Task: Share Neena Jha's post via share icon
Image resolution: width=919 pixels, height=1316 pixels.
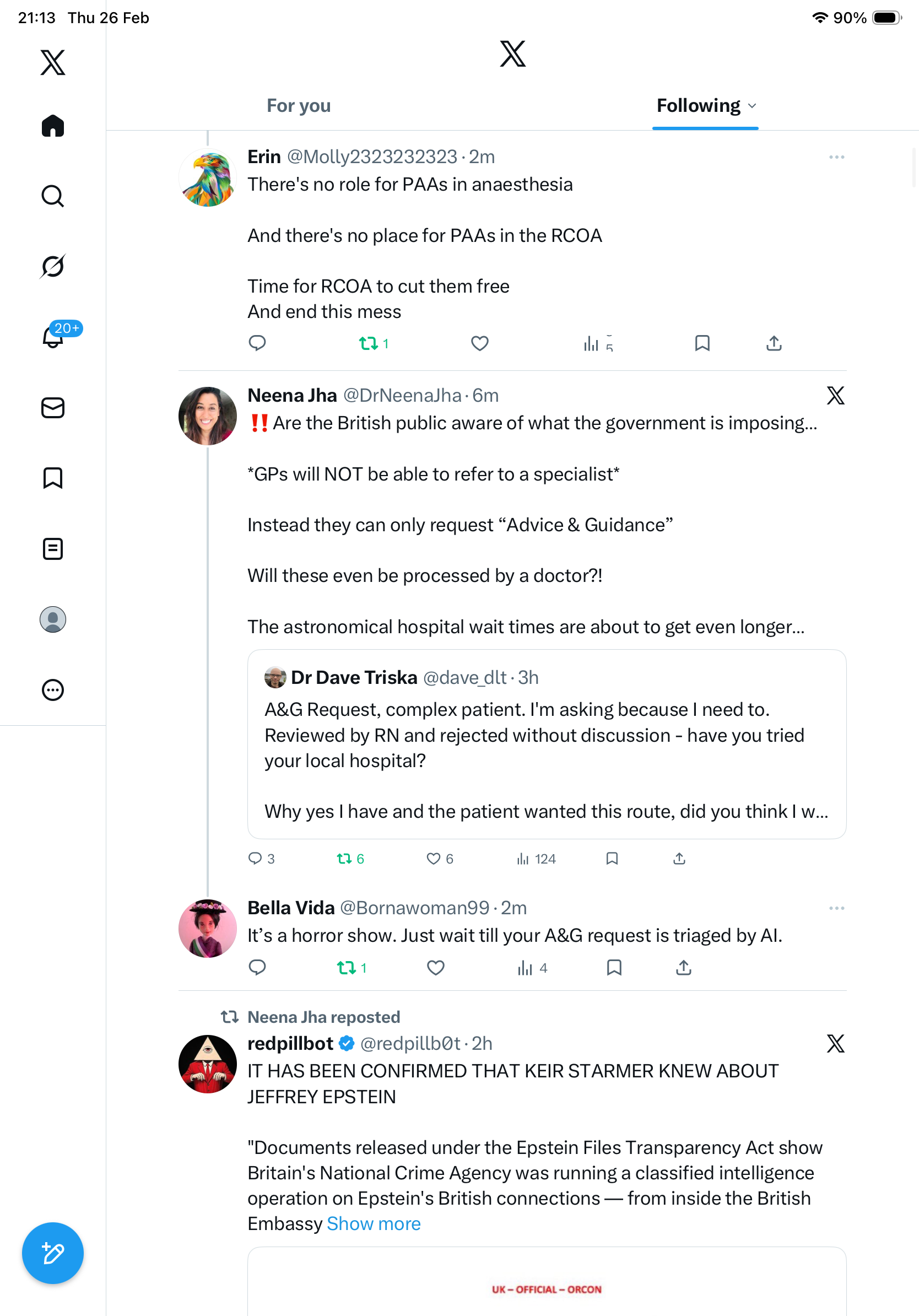Action: click(679, 859)
